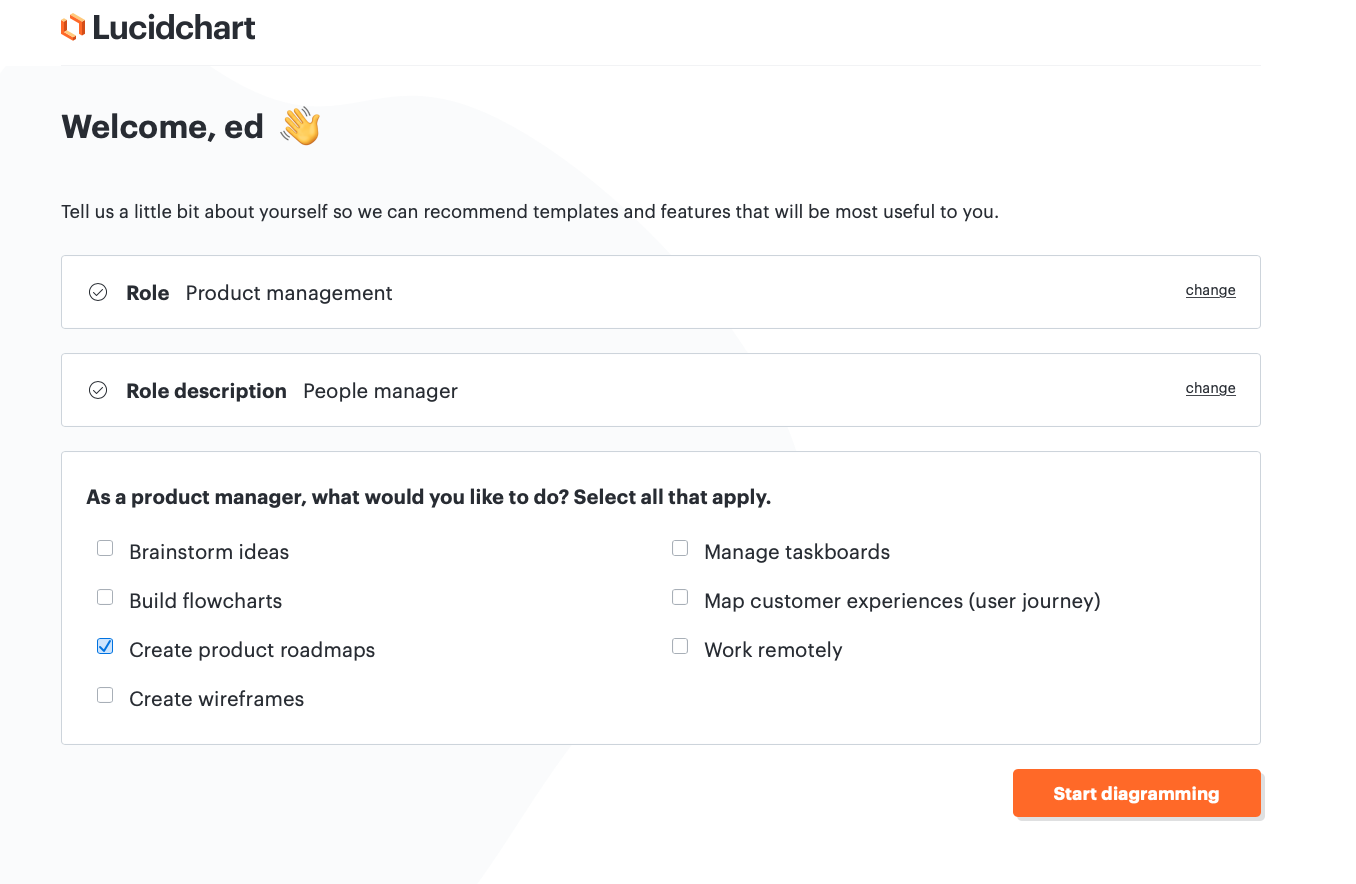Tick the Create wireframes checkbox

(x=105, y=695)
